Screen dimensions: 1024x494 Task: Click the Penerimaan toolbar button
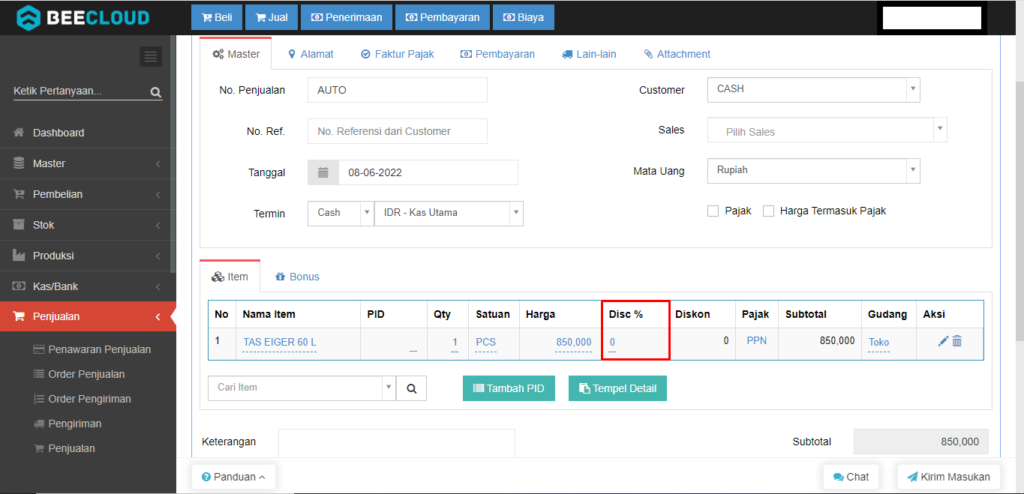[x=346, y=18]
